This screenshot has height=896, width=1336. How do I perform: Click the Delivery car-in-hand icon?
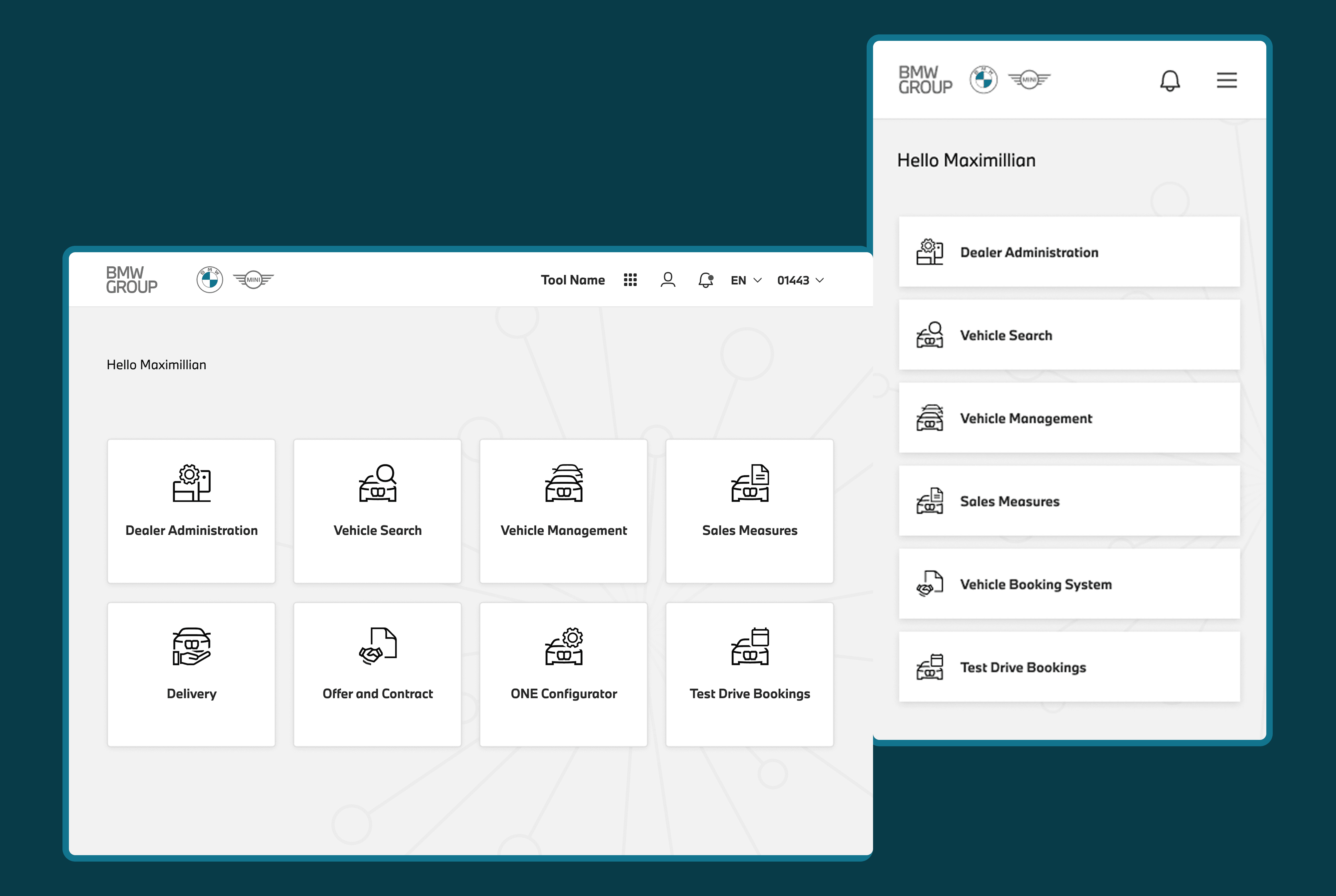coord(191,646)
